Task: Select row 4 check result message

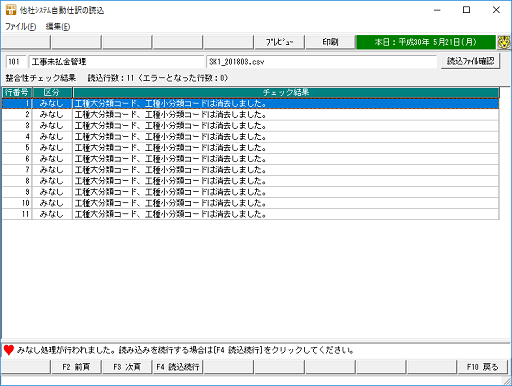Action: point(286,137)
